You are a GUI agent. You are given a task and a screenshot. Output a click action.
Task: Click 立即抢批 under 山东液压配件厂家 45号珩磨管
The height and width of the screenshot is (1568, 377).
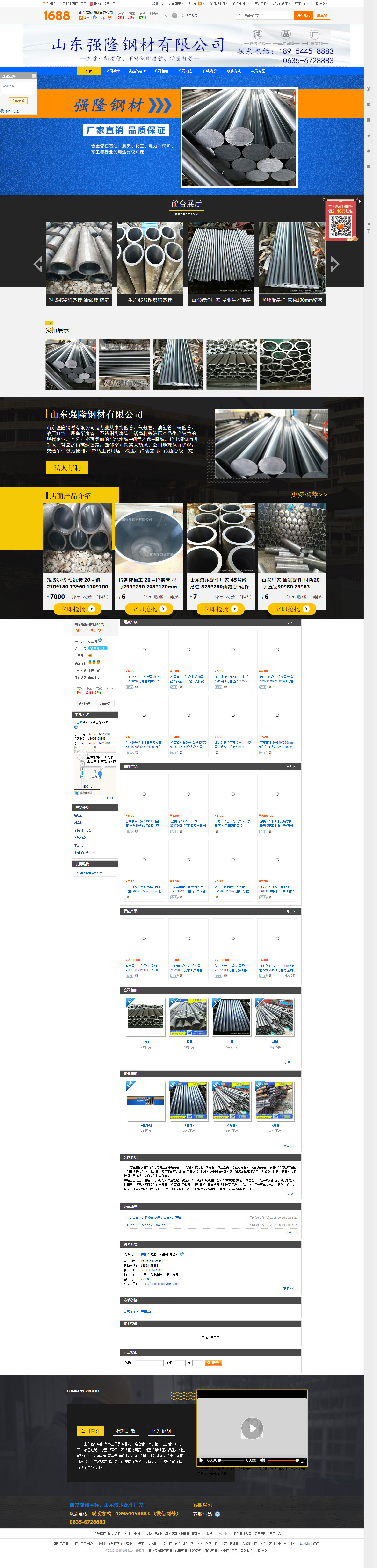pyautogui.click(x=220, y=609)
